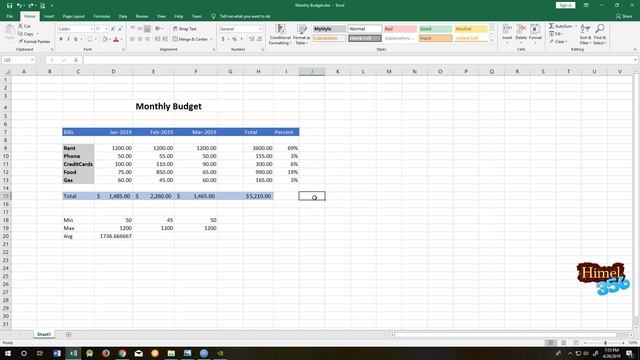Expand the formula bar
Screen dimensions: 640x360
pos(635,60)
